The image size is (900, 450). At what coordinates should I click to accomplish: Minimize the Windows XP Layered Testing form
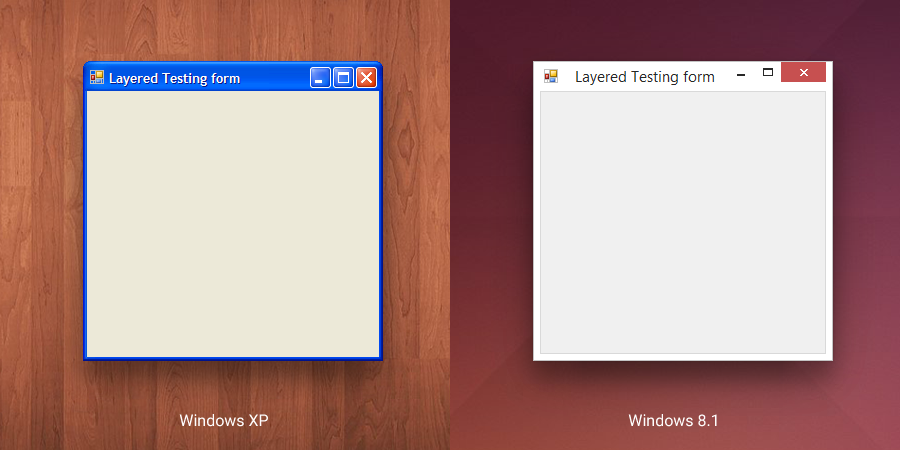(x=320, y=77)
